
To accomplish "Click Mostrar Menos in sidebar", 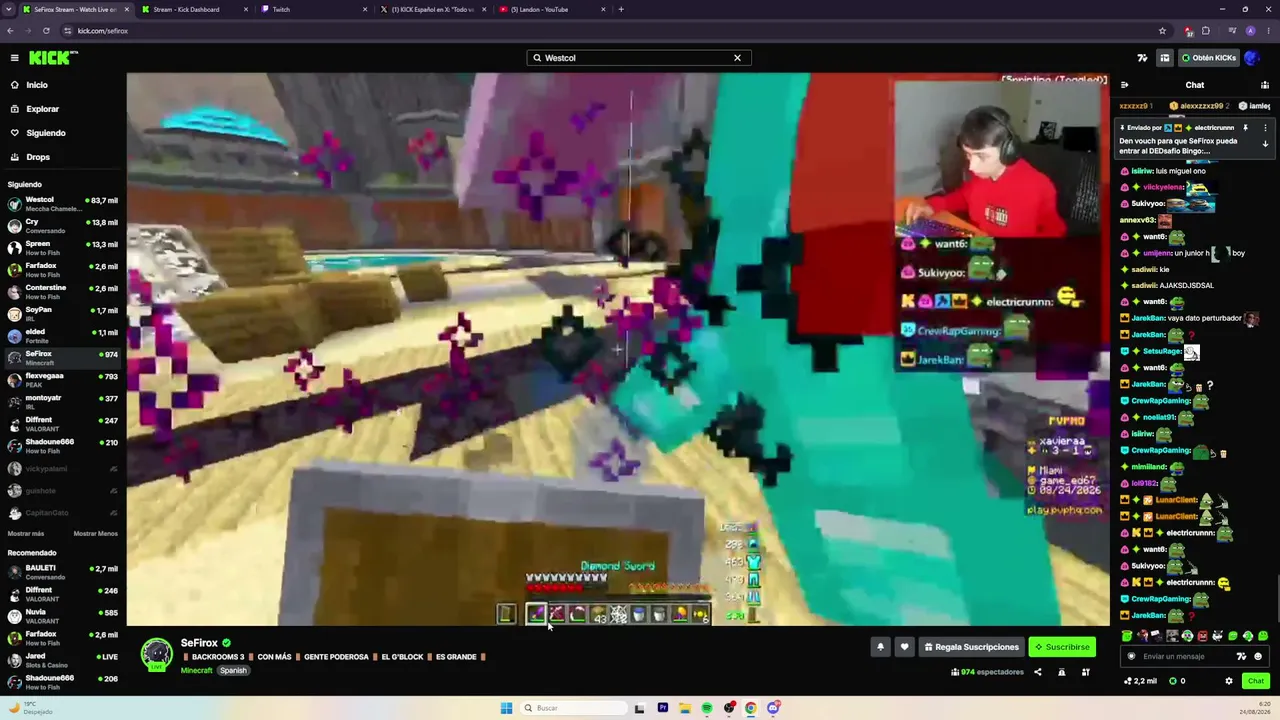I will 96,533.
